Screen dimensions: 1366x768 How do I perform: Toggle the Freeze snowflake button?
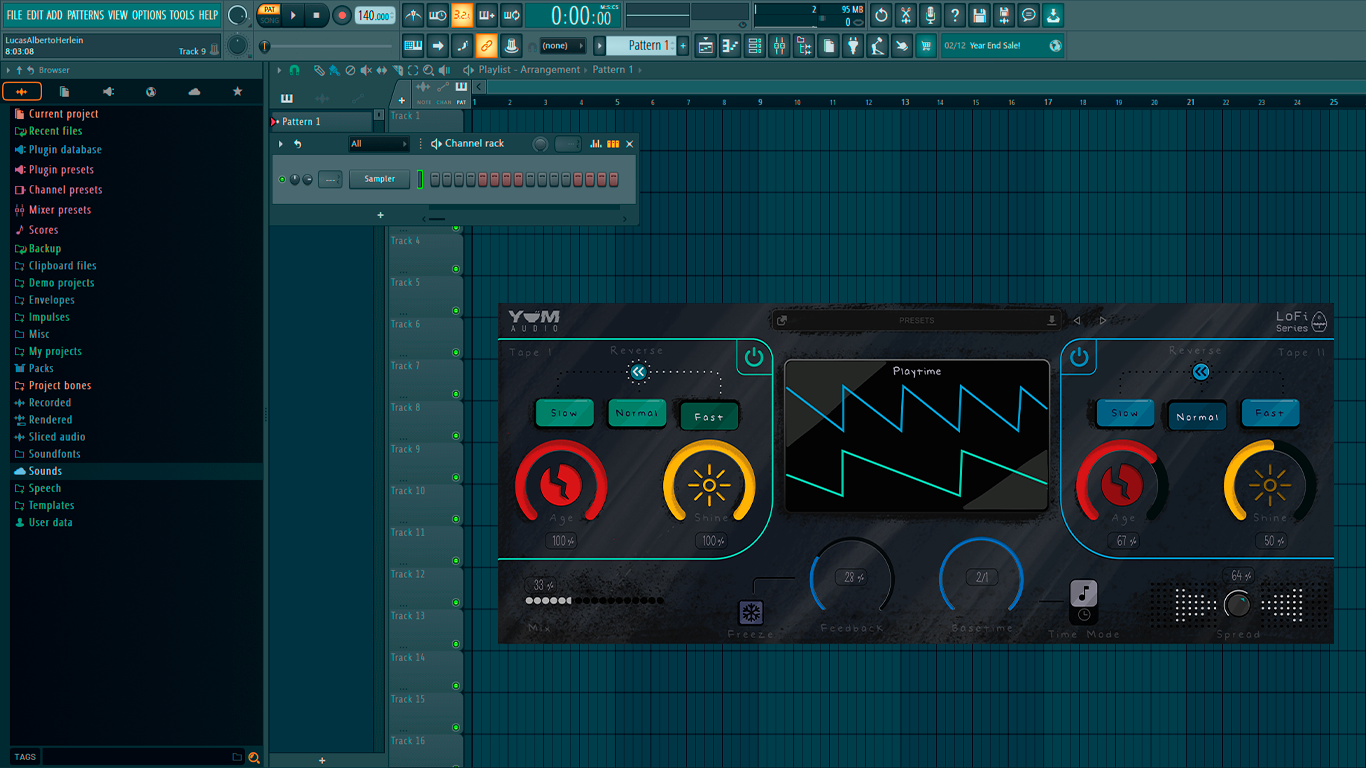pos(750,612)
